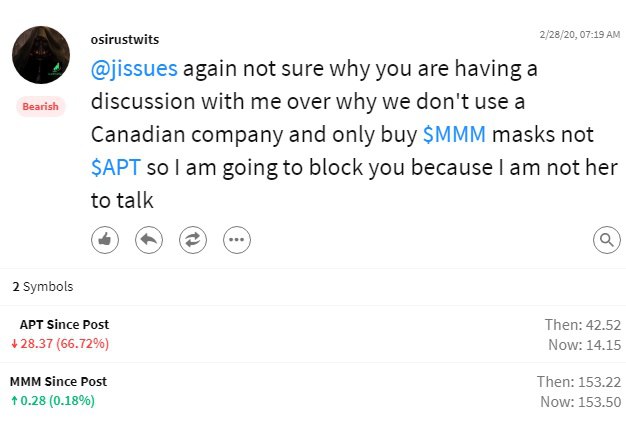Viewport: 626px width, 424px height.
Task: Click the magnifying glass search icon
Action: (607, 240)
